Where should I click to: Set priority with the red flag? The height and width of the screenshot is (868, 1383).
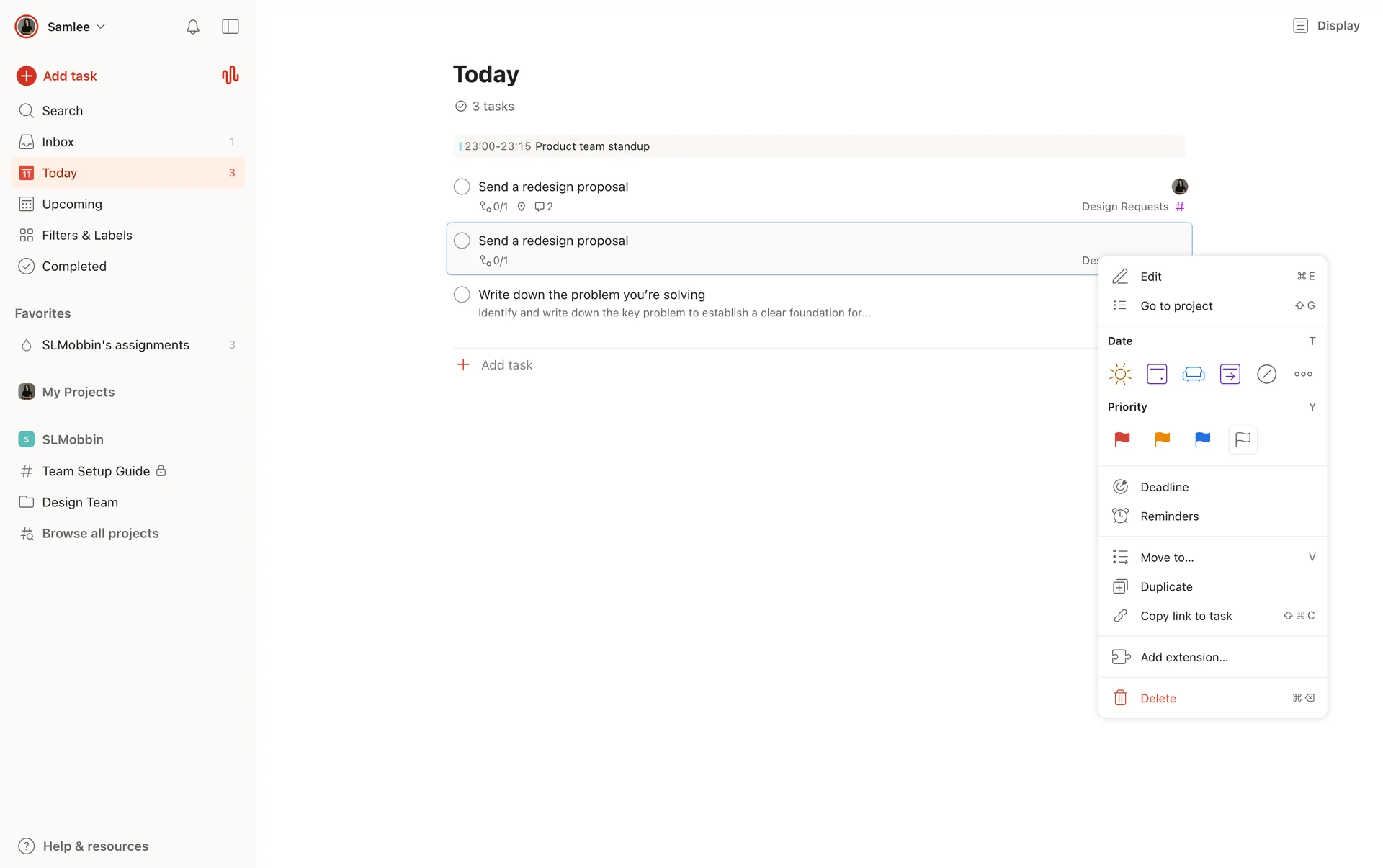[x=1122, y=439]
